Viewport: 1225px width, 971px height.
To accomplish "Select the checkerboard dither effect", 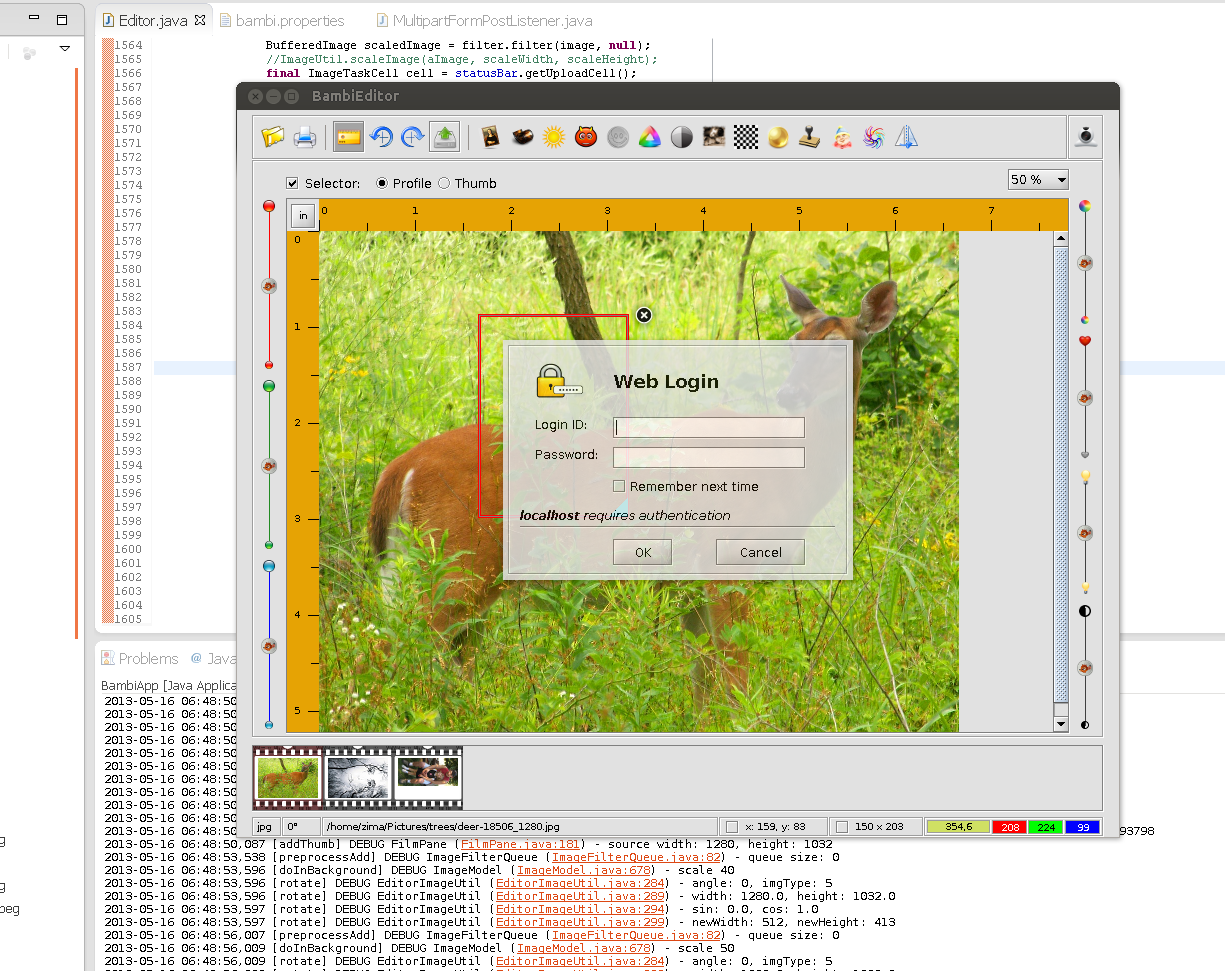I will 745,137.
